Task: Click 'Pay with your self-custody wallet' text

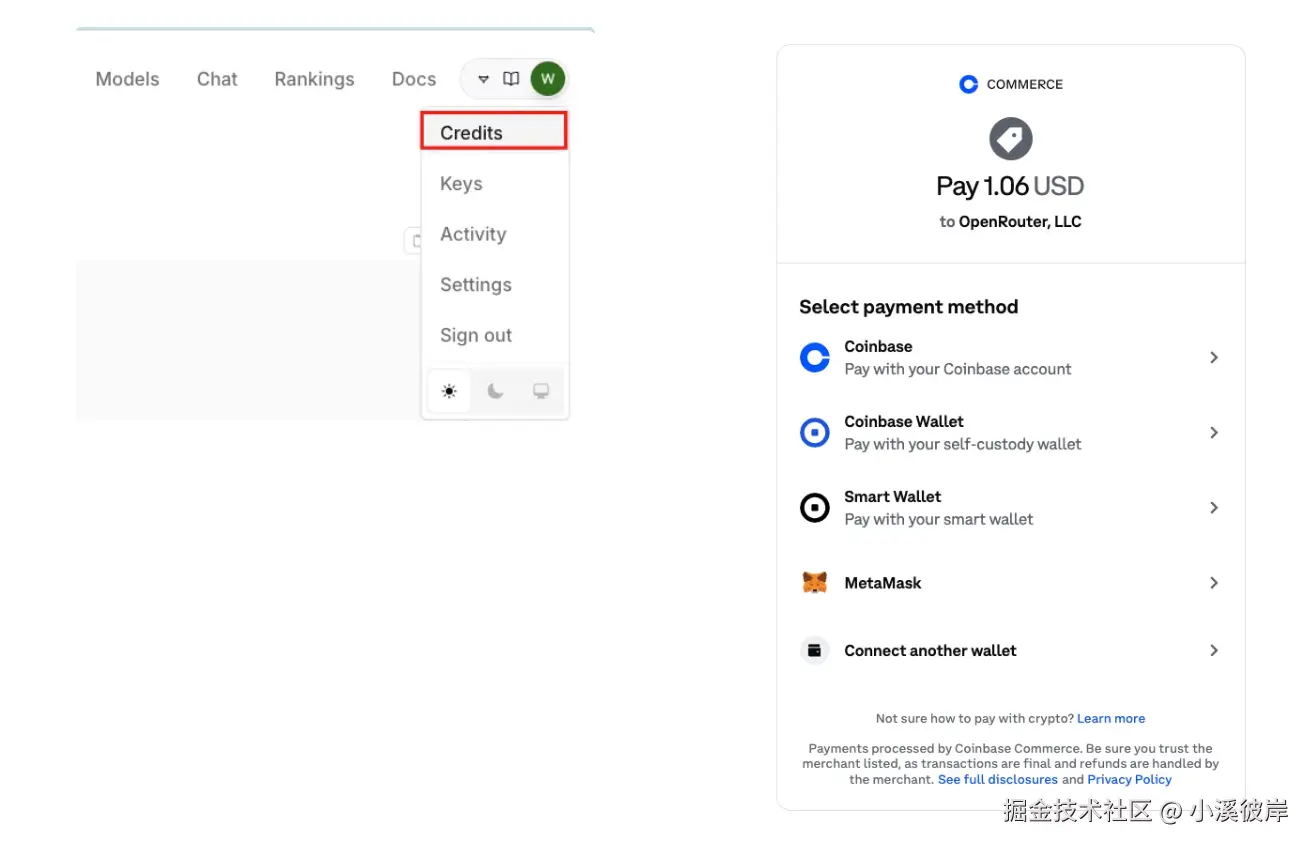Action: pyautogui.click(x=963, y=444)
